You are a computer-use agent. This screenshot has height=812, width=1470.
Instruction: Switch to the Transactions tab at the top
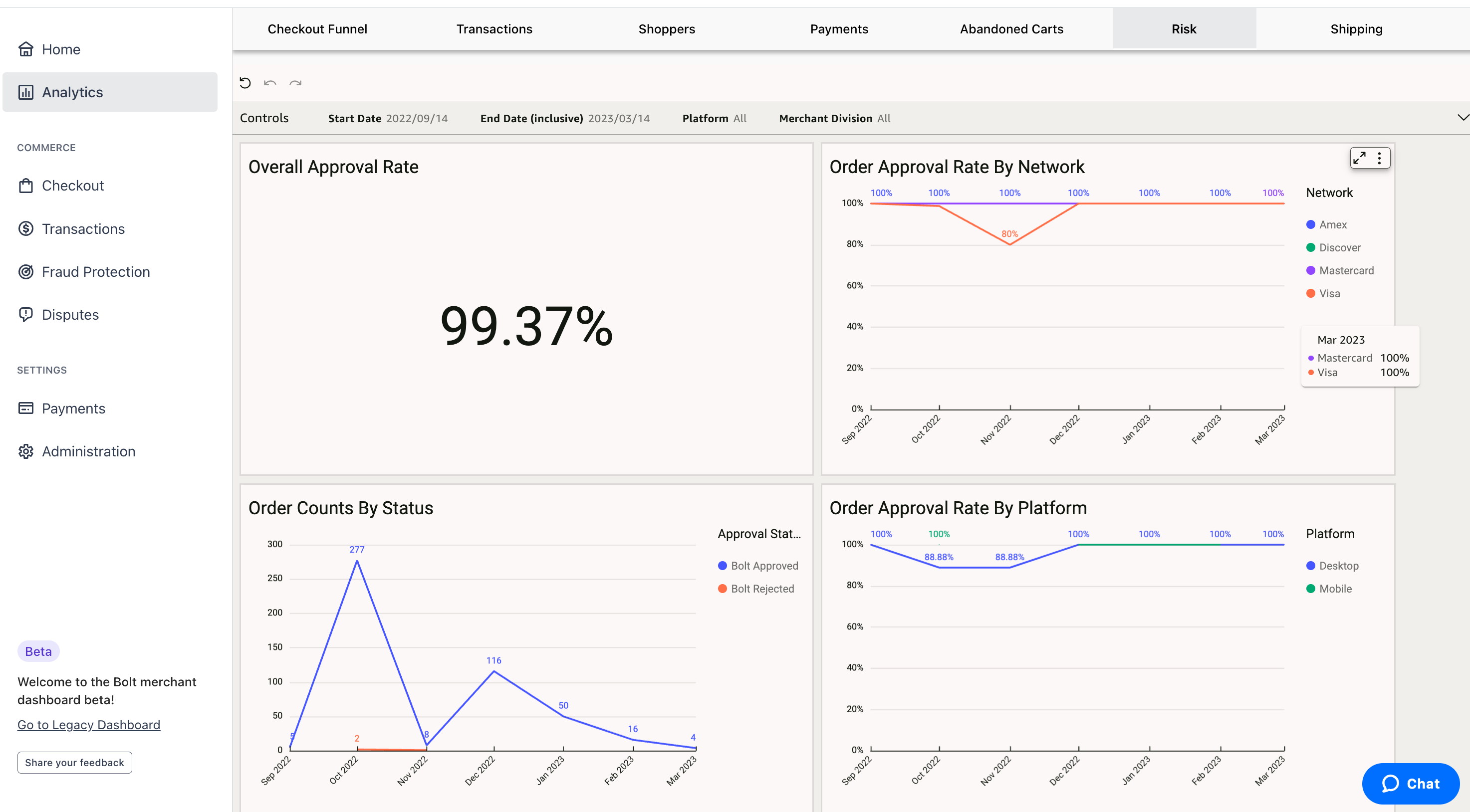pyautogui.click(x=494, y=29)
